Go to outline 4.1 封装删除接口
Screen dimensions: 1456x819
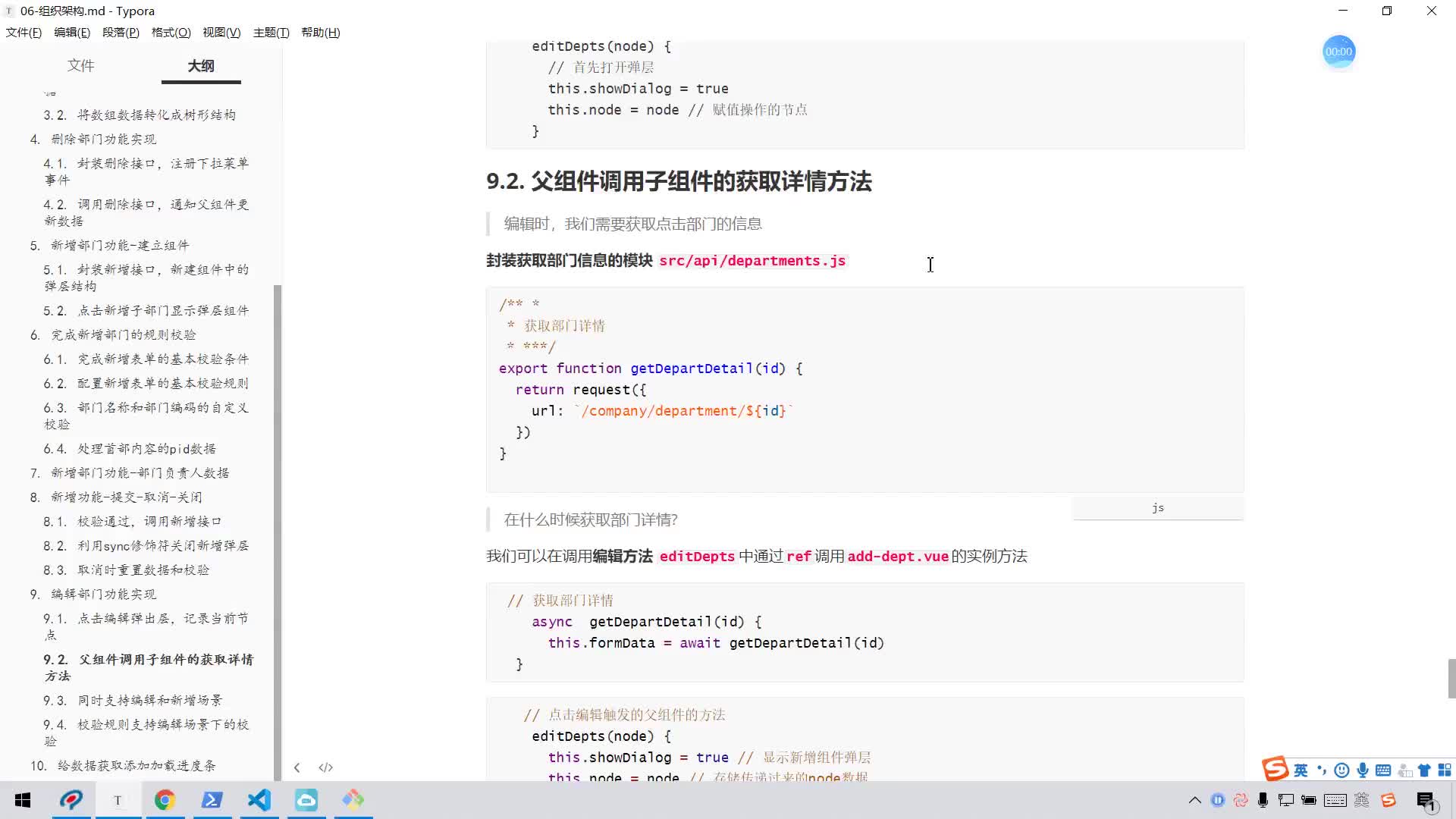pos(146,171)
